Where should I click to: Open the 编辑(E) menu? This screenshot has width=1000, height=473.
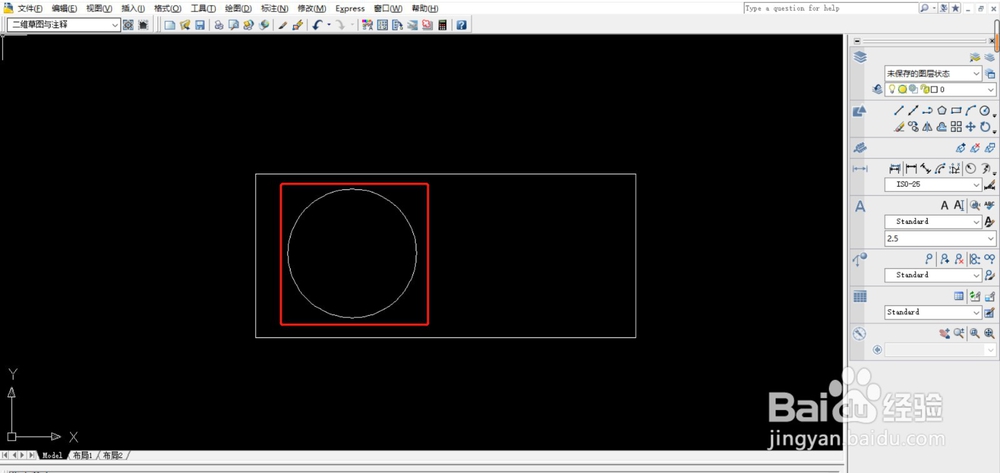click(64, 8)
